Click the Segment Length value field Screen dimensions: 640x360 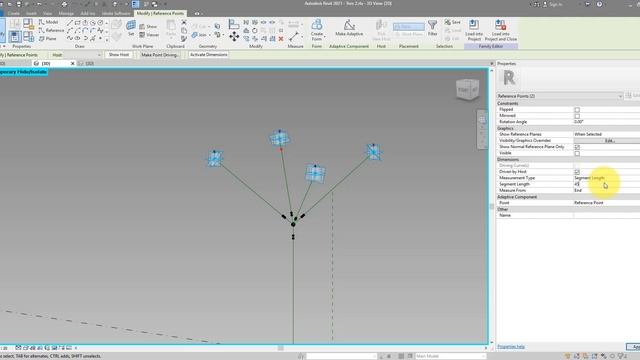click(x=607, y=184)
